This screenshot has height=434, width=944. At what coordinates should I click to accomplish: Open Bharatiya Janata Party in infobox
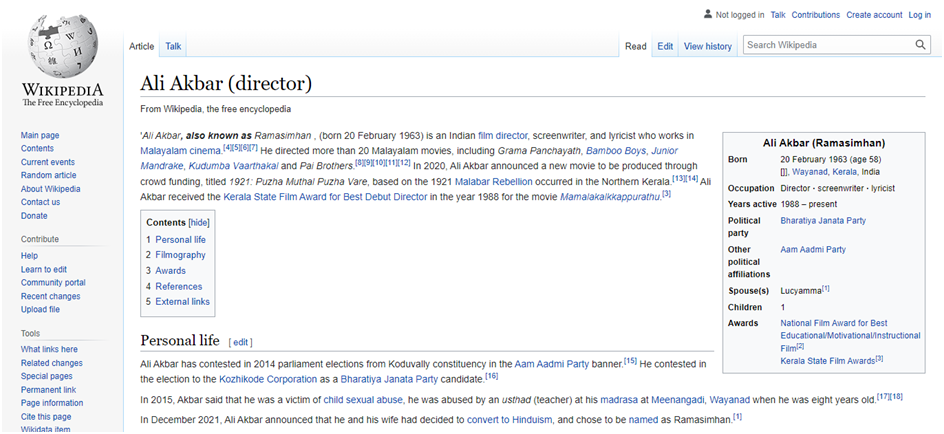point(823,220)
